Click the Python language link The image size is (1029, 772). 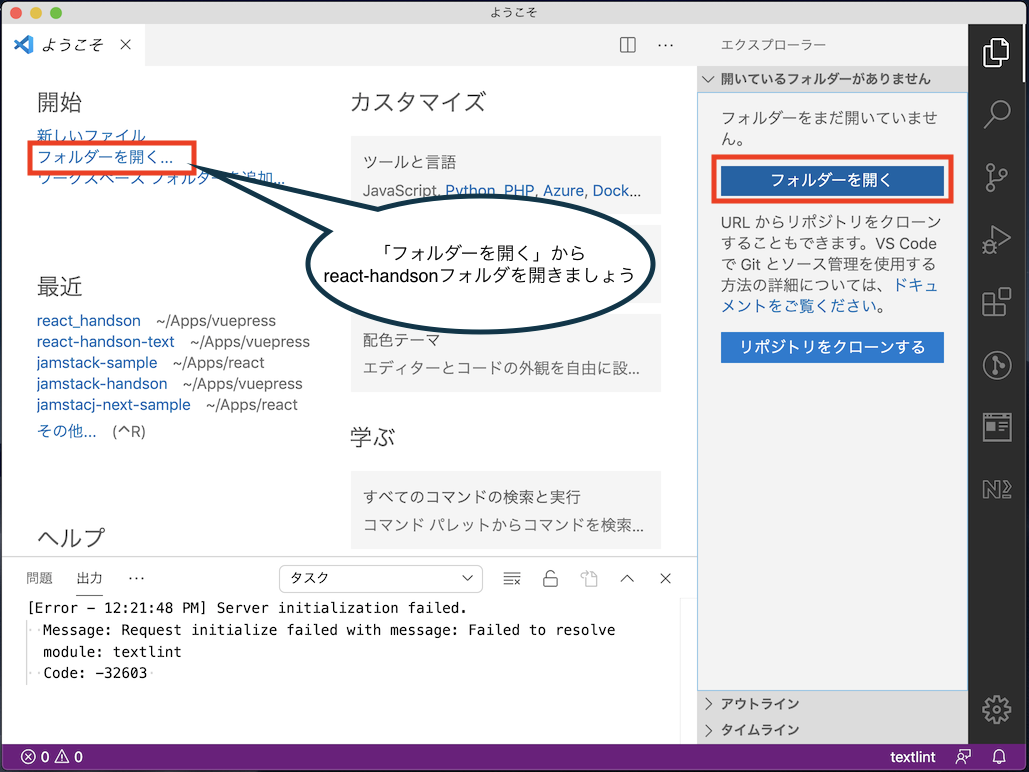[471, 190]
